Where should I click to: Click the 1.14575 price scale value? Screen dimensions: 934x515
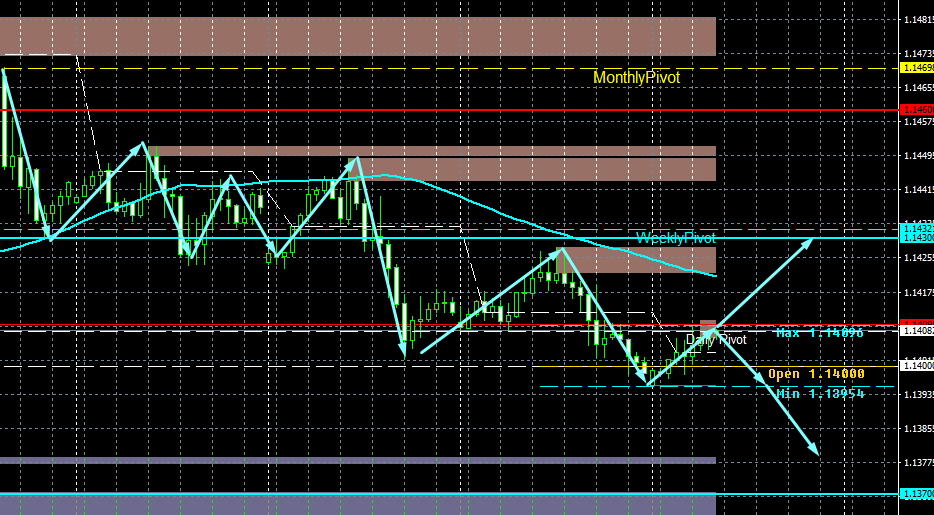(x=918, y=121)
